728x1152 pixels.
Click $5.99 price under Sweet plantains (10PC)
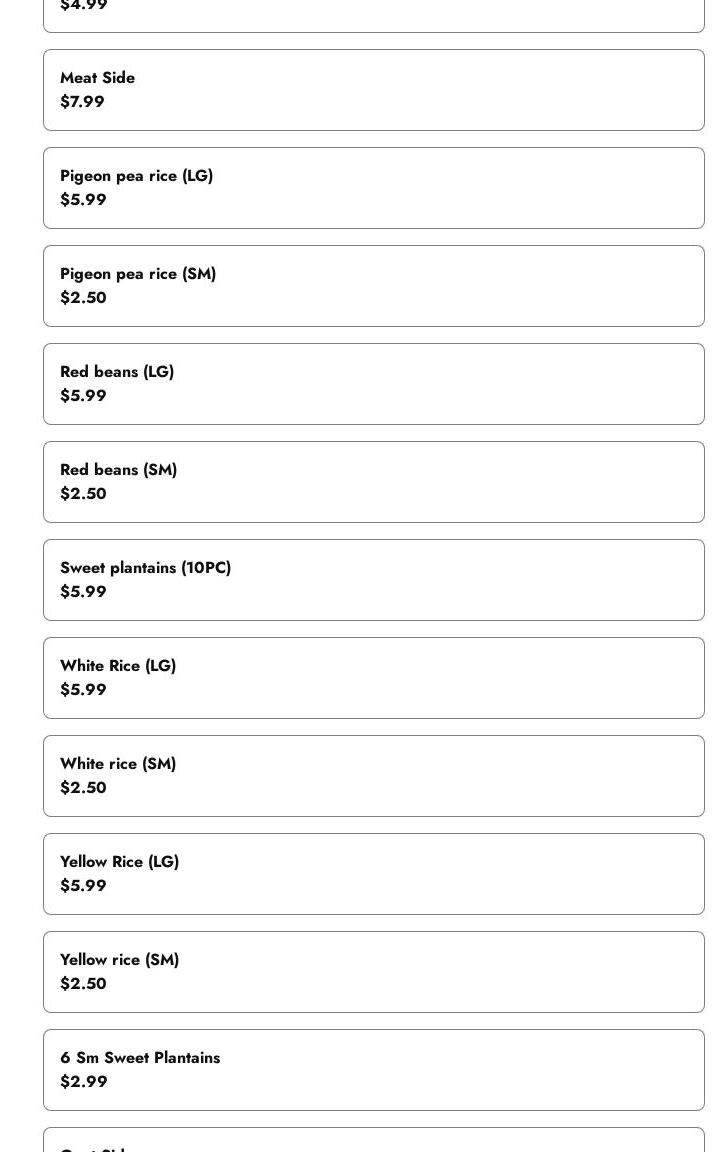pos(83,591)
